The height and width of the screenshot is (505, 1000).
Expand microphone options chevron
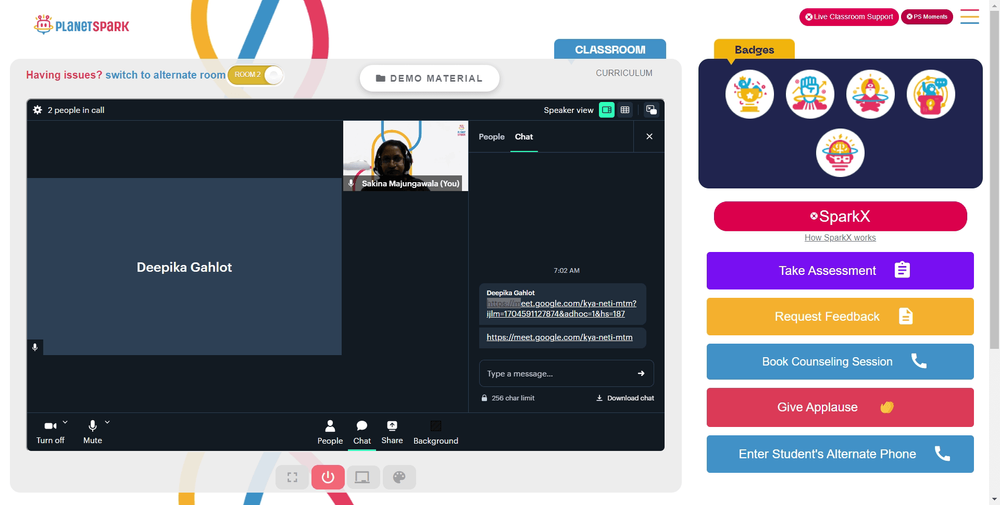coord(107,422)
